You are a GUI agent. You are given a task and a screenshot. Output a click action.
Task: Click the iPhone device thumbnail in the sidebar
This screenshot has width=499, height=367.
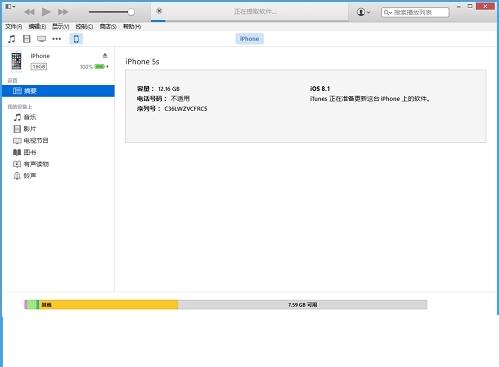(x=16, y=61)
